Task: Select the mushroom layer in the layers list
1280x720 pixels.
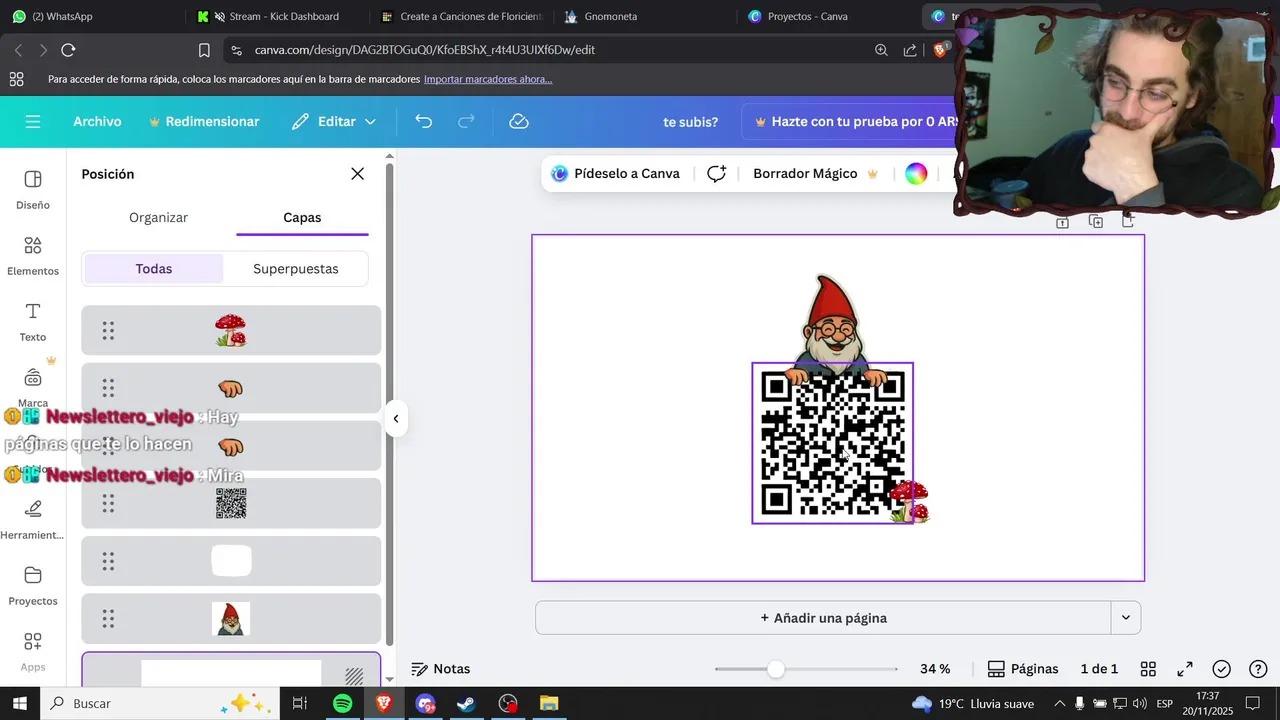Action: [231, 330]
